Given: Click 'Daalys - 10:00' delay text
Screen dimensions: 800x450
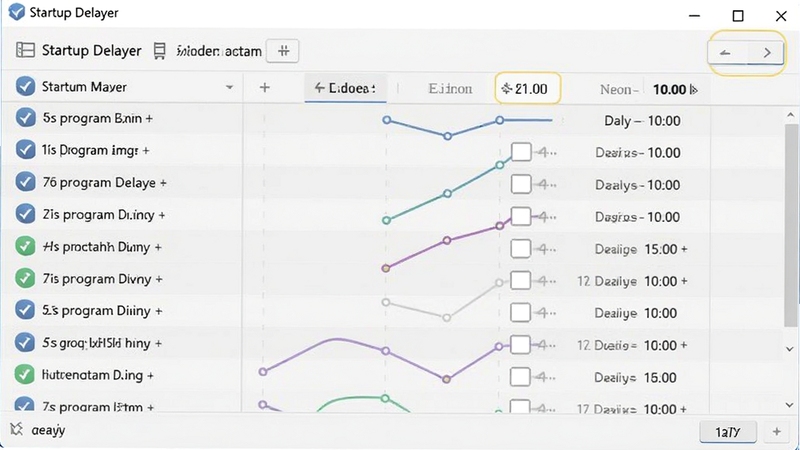Looking at the screenshot, I should 638,185.
